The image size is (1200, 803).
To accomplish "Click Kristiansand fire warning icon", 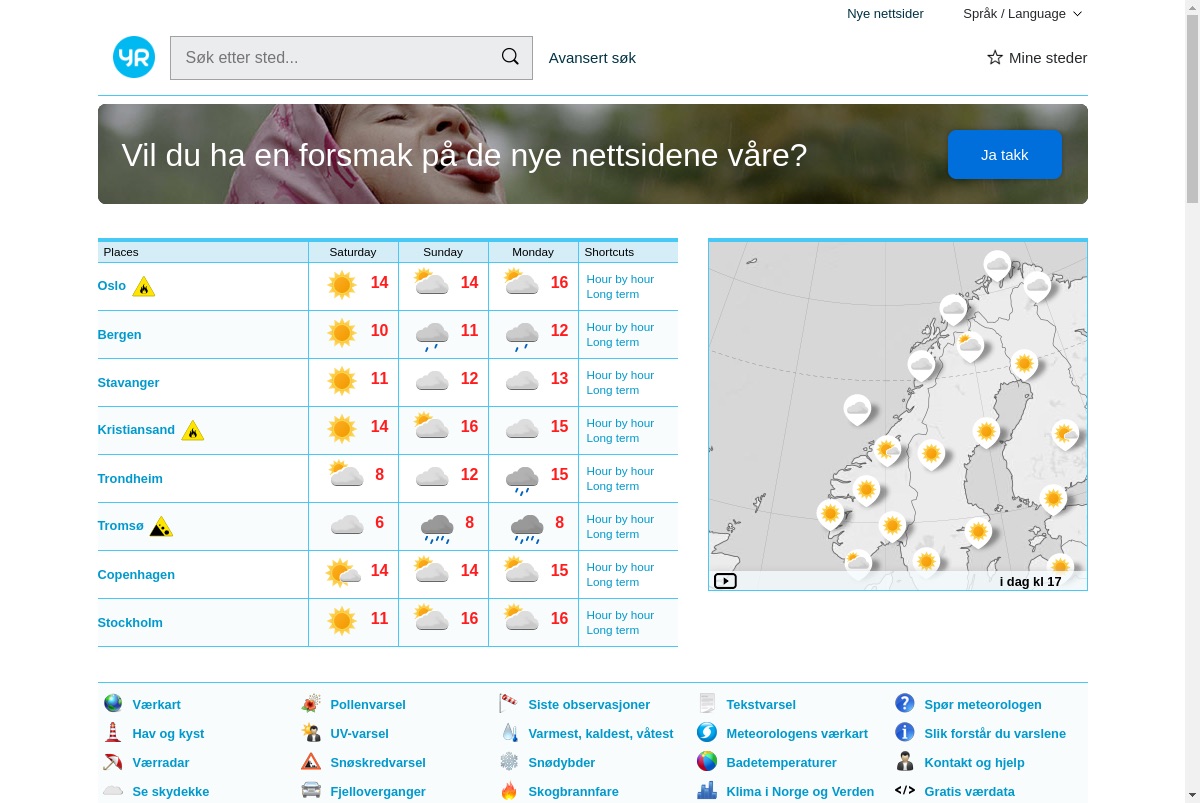I will click(x=193, y=431).
